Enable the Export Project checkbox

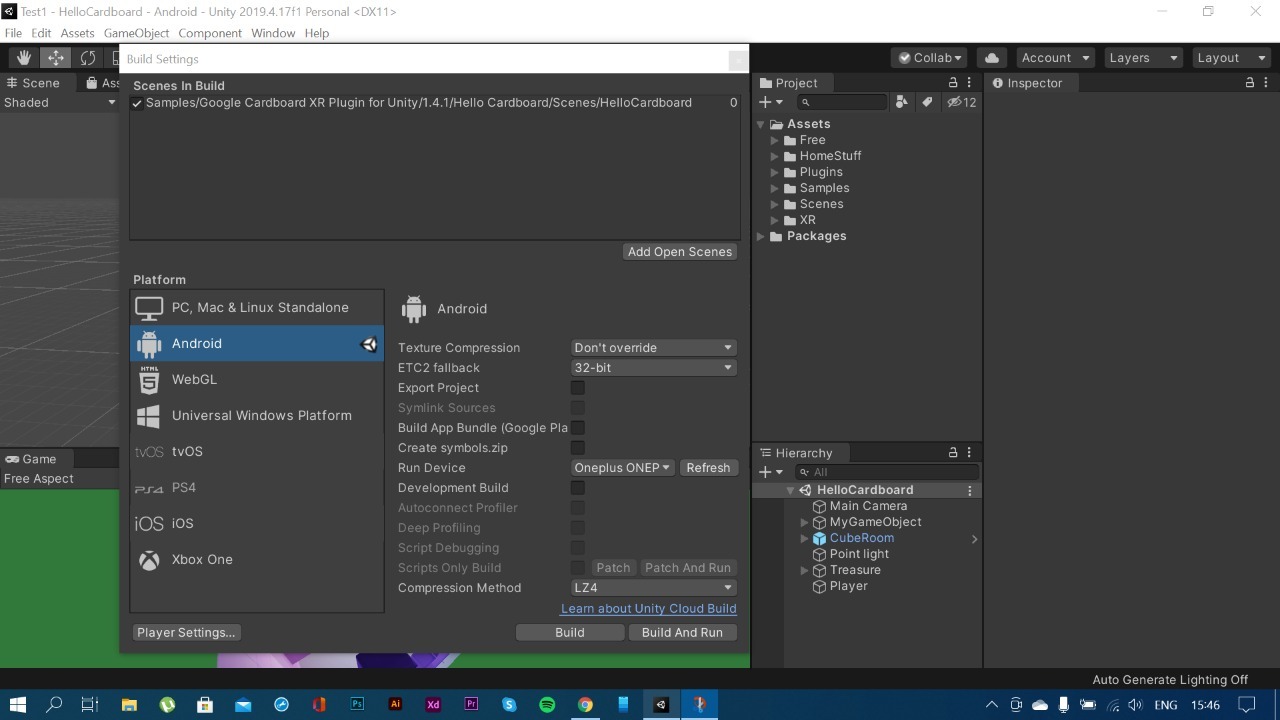pos(577,388)
